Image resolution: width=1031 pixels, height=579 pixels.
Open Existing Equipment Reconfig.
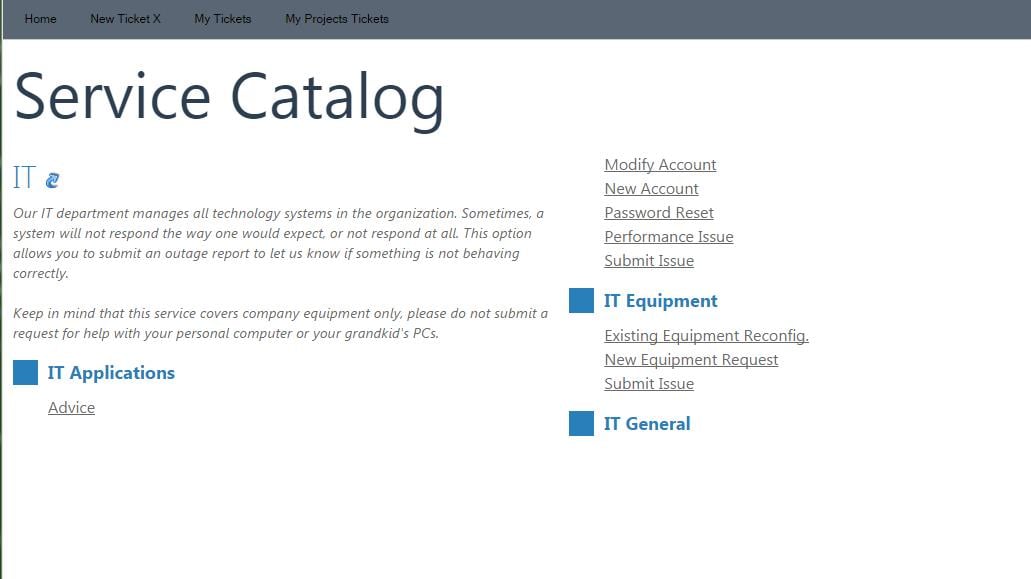[706, 335]
